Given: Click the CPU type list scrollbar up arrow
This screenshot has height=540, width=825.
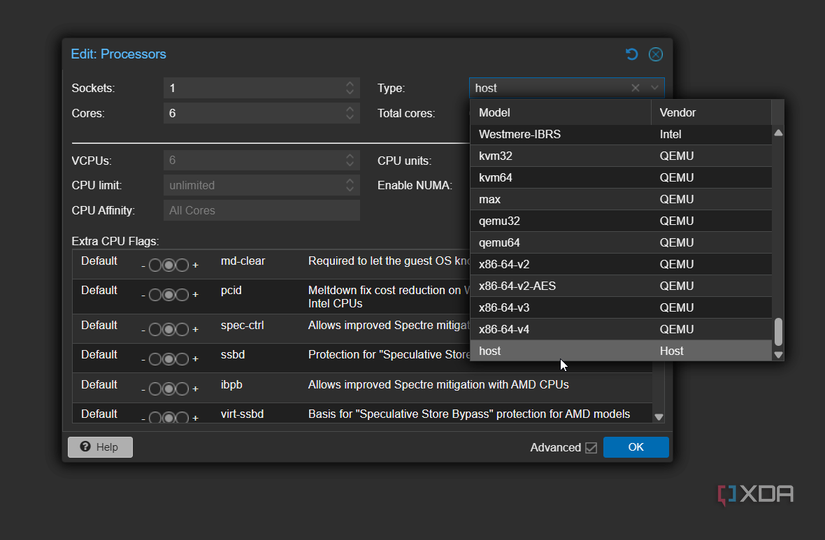Looking at the screenshot, I should (x=778, y=133).
